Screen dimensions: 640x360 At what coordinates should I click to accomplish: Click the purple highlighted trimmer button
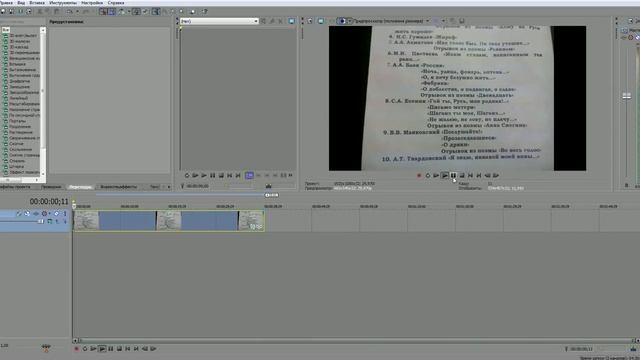[x=249, y=176]
